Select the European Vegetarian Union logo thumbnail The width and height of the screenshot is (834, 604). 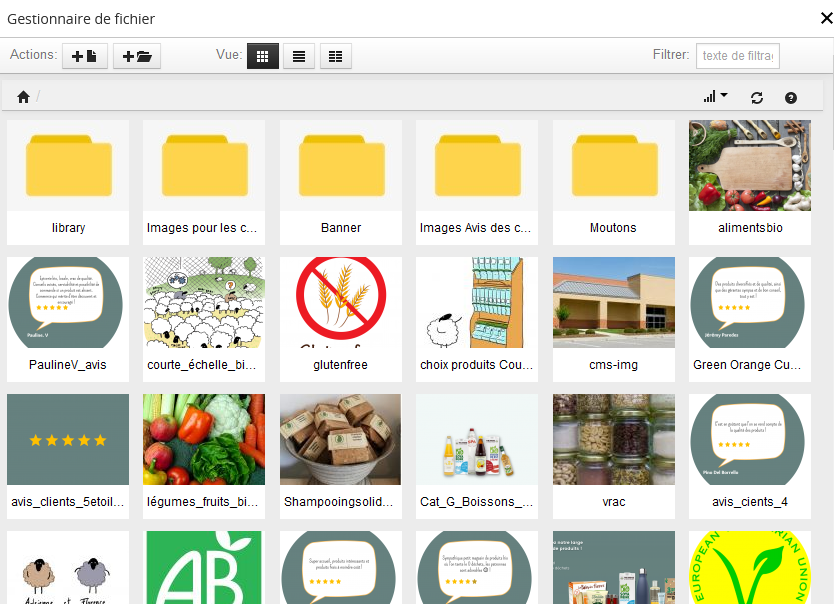coord(750,567)
